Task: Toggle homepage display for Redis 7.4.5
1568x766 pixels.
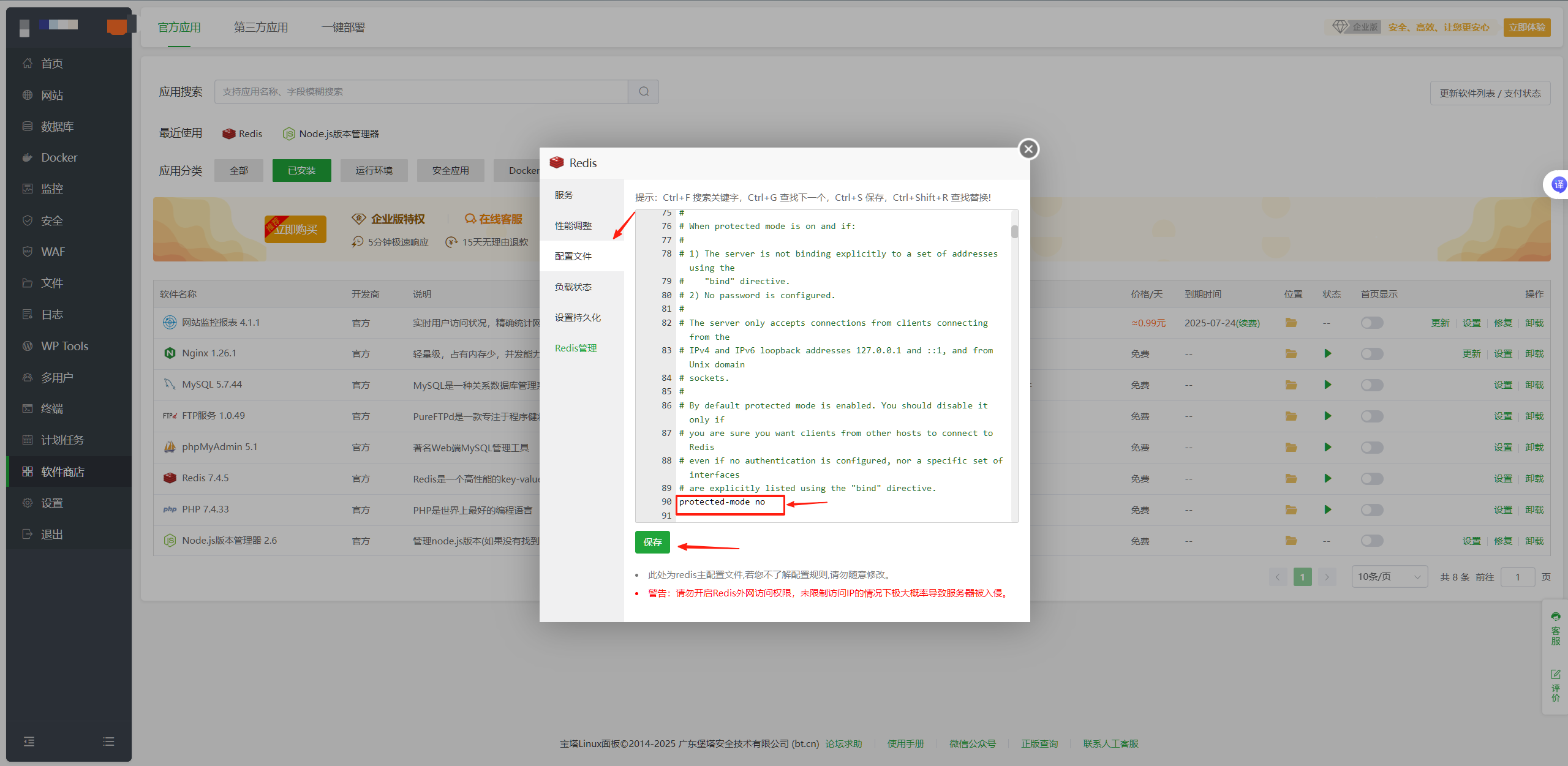Action: [1372, 478]
